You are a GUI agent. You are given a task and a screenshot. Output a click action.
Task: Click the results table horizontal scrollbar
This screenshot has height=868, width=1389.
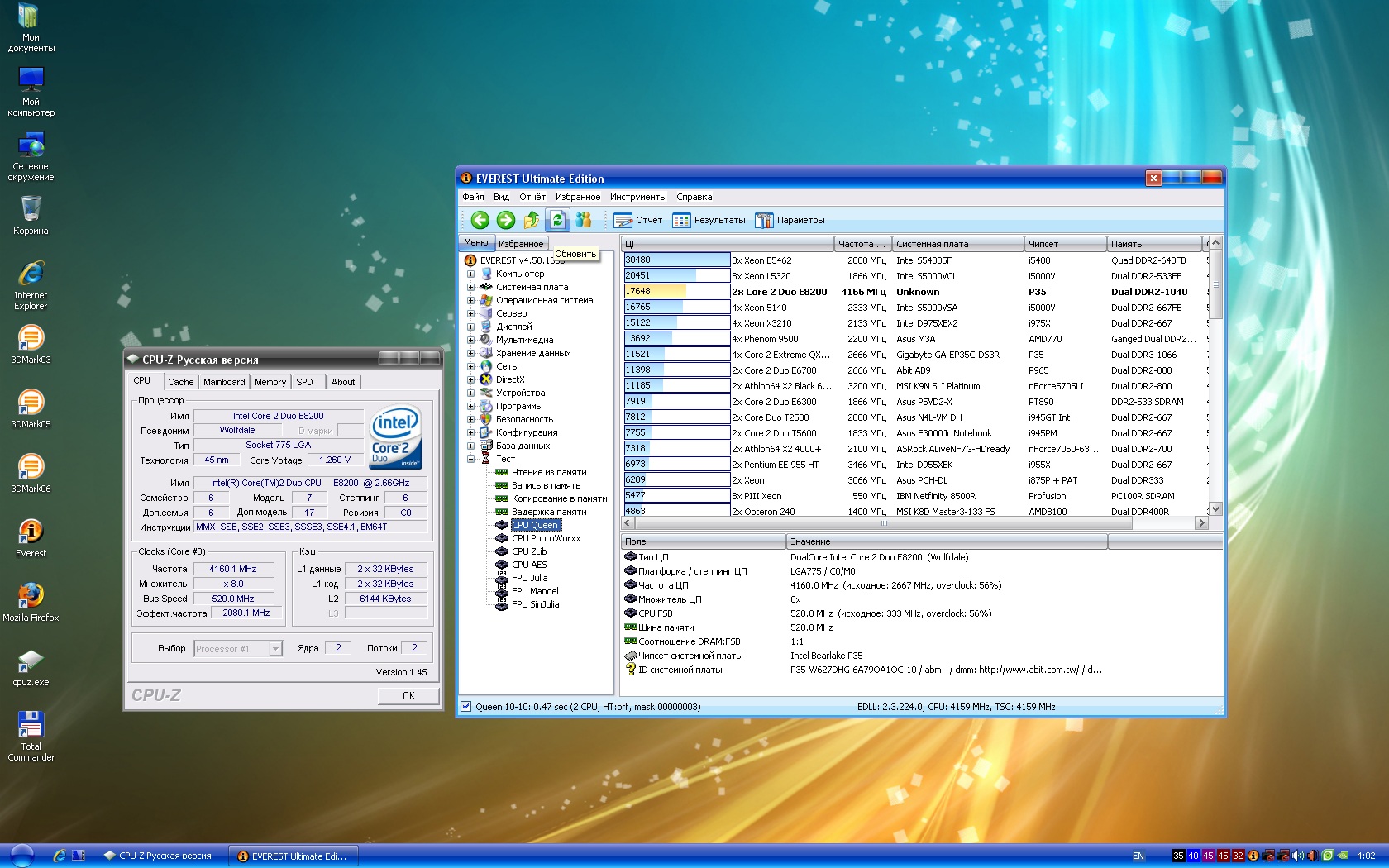coord(914,523)
